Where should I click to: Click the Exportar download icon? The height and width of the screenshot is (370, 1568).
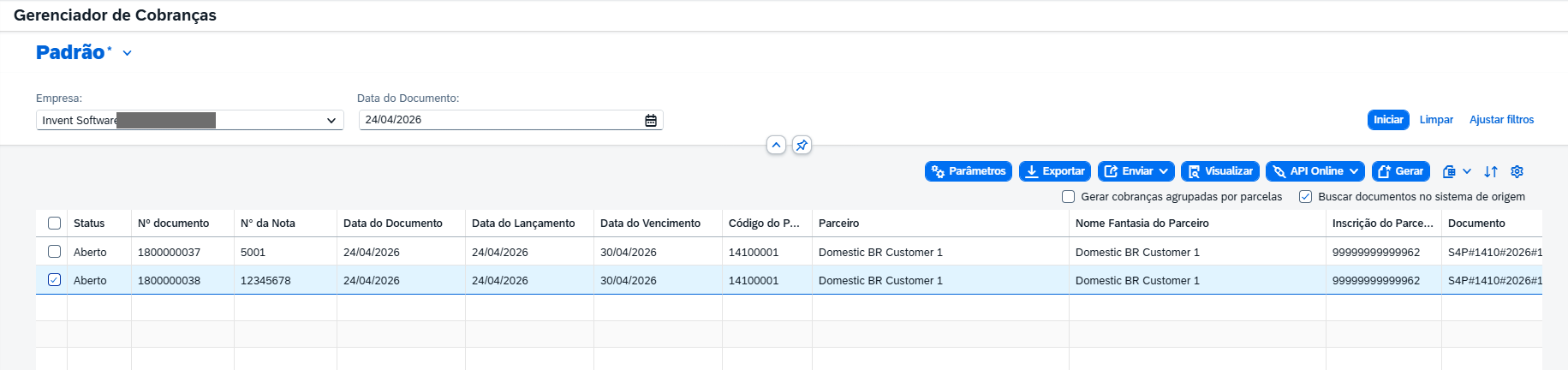point(1032,171)
